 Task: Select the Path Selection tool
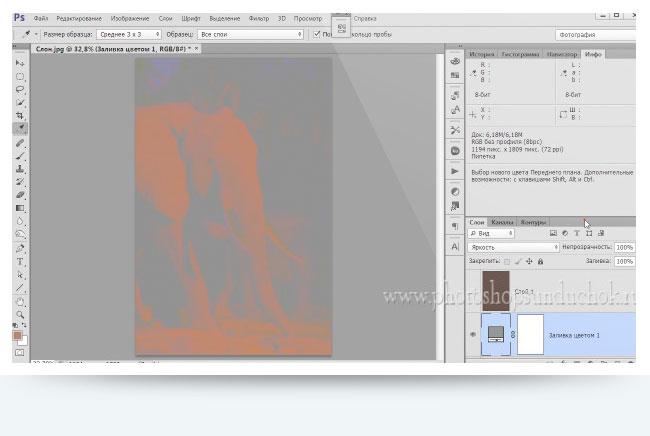(20, 274)
